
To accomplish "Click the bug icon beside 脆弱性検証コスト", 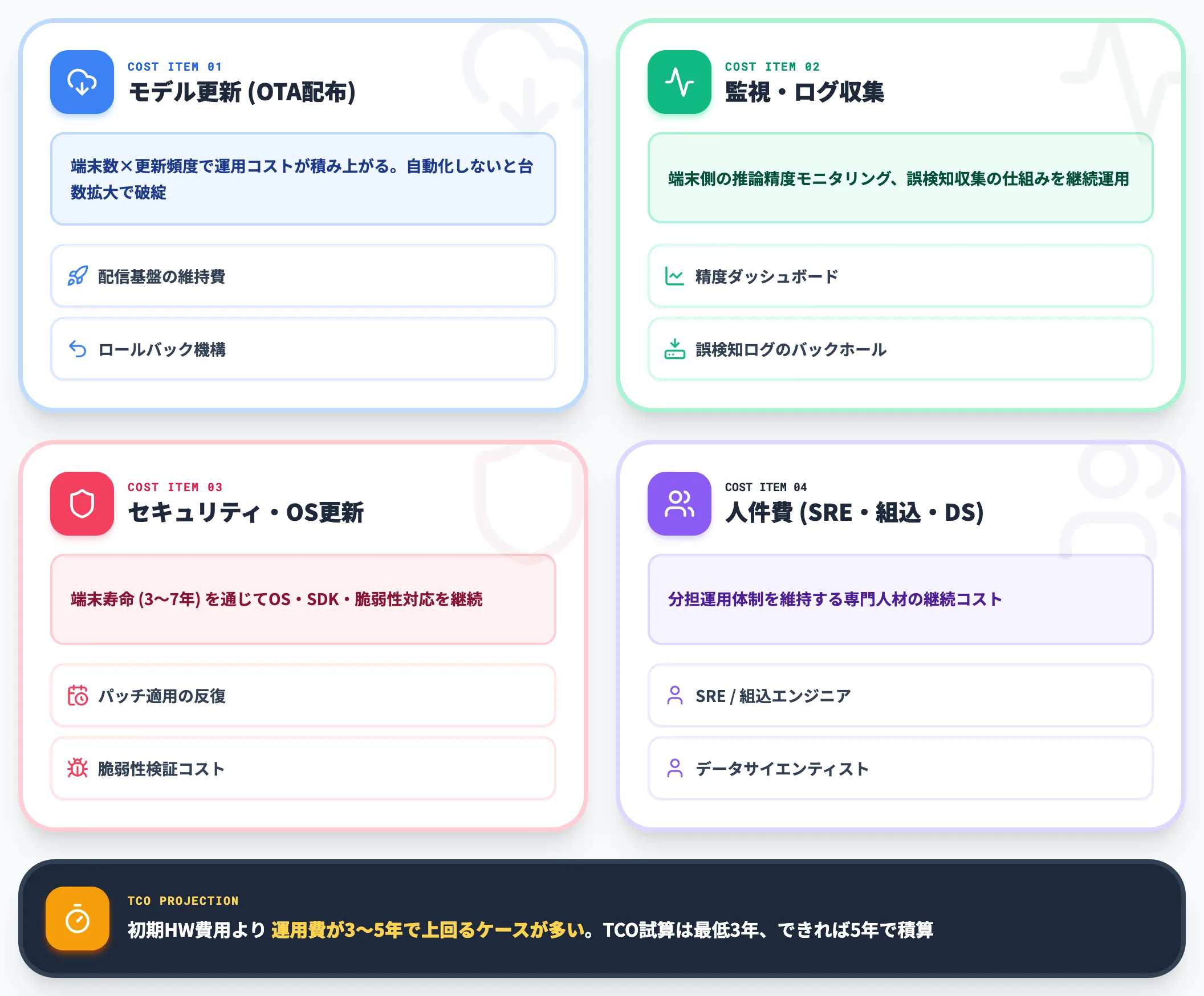I will [x=78, y=769].
